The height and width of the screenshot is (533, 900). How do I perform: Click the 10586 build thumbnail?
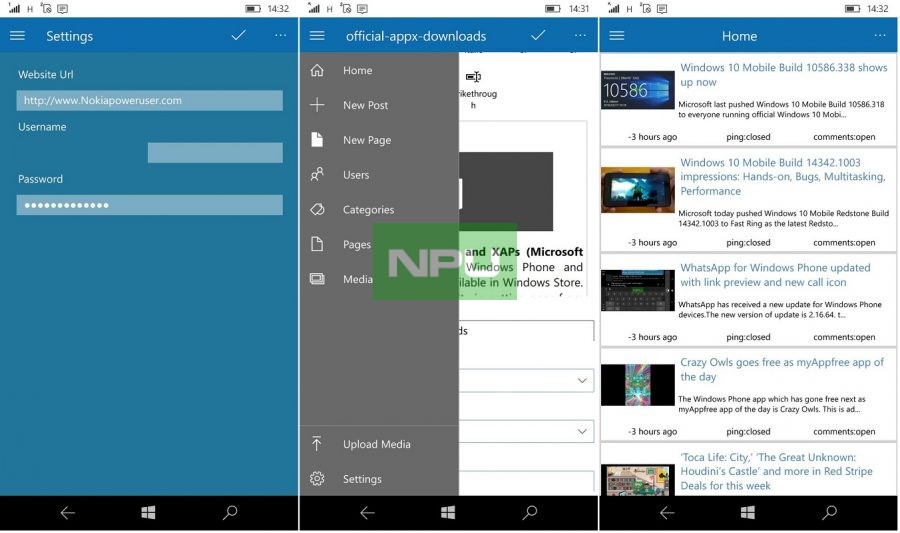(638, 90)
